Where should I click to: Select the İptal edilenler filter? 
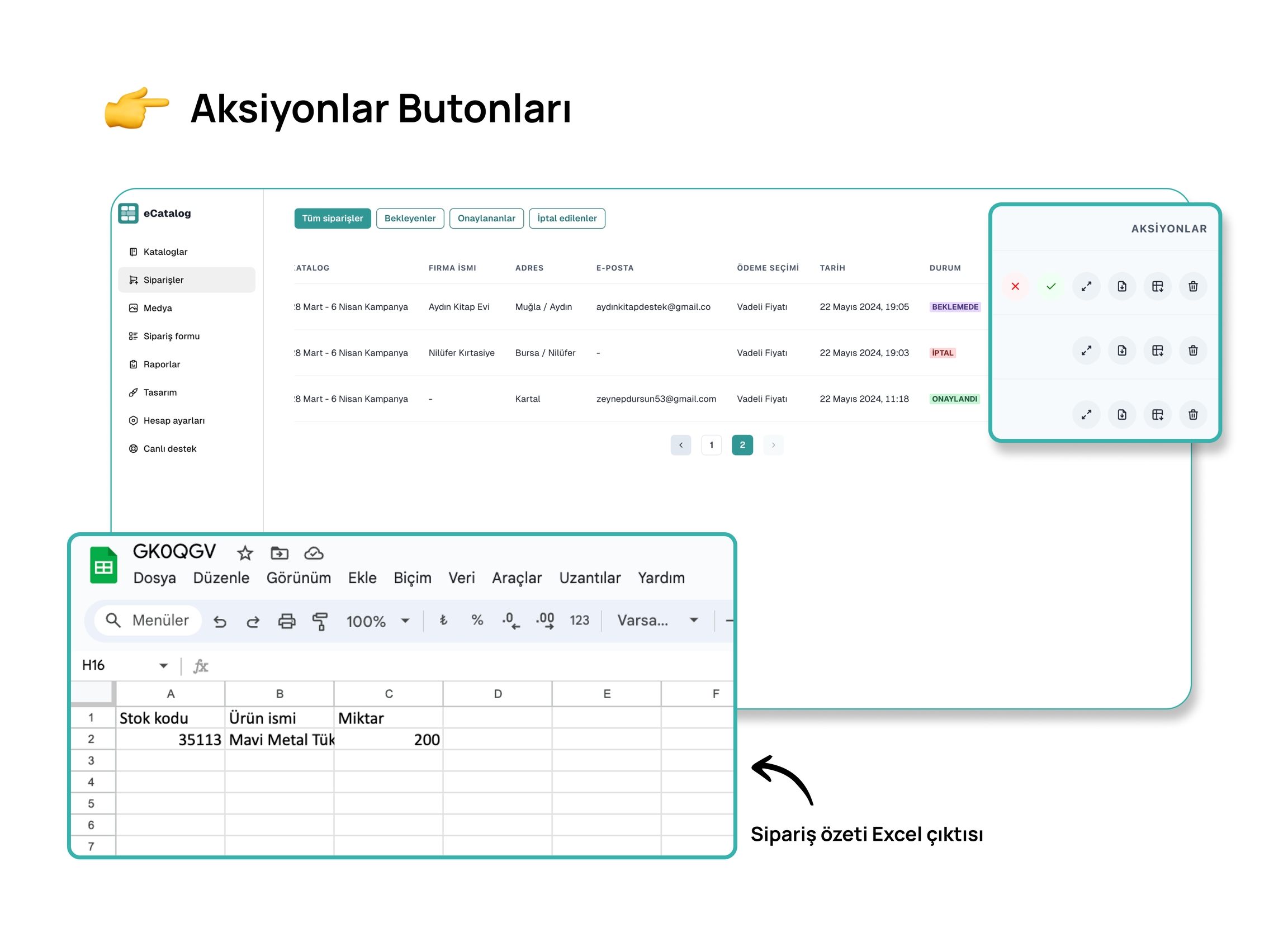coord(566,218)
